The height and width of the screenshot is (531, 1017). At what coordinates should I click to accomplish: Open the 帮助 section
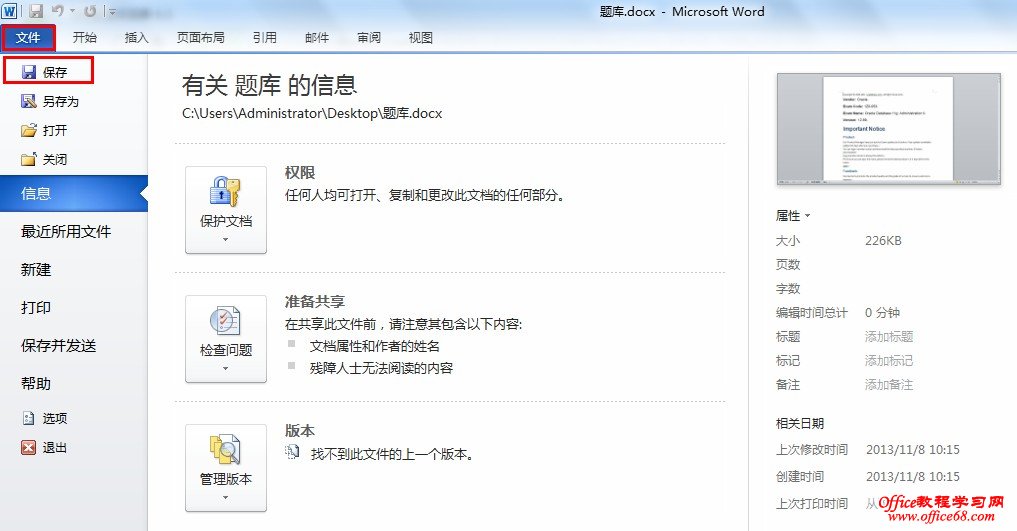(x=36, y=383)
